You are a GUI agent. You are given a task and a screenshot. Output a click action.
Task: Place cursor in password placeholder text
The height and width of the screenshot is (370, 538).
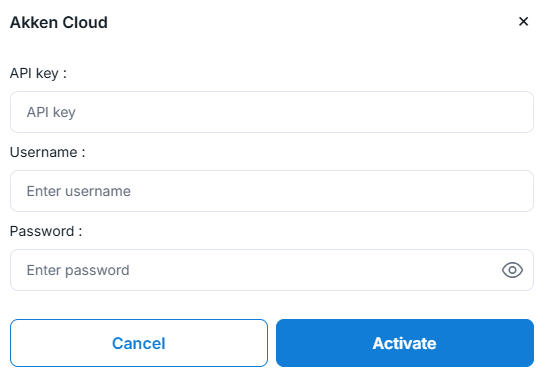coord(78,270)
